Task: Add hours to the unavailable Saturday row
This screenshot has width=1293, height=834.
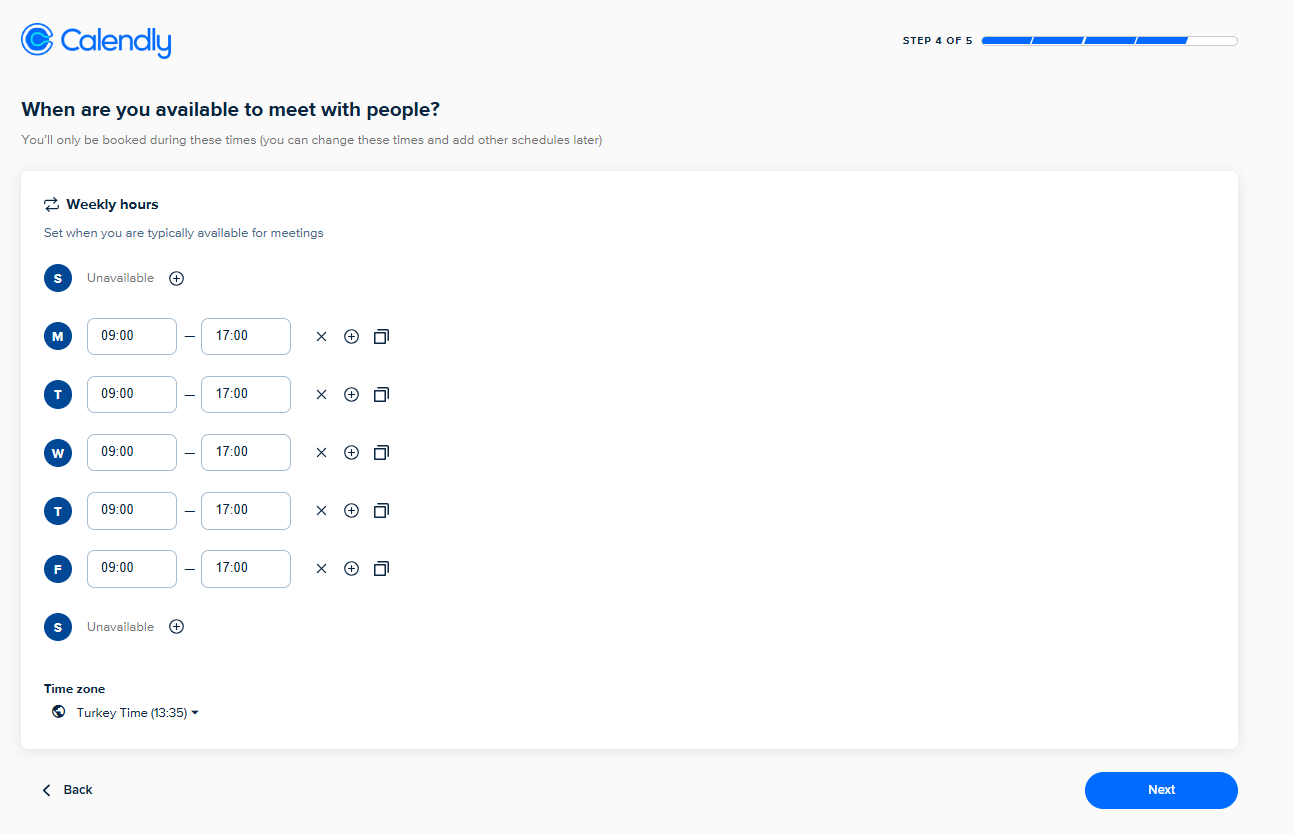Action: click(x=177, y=627)
